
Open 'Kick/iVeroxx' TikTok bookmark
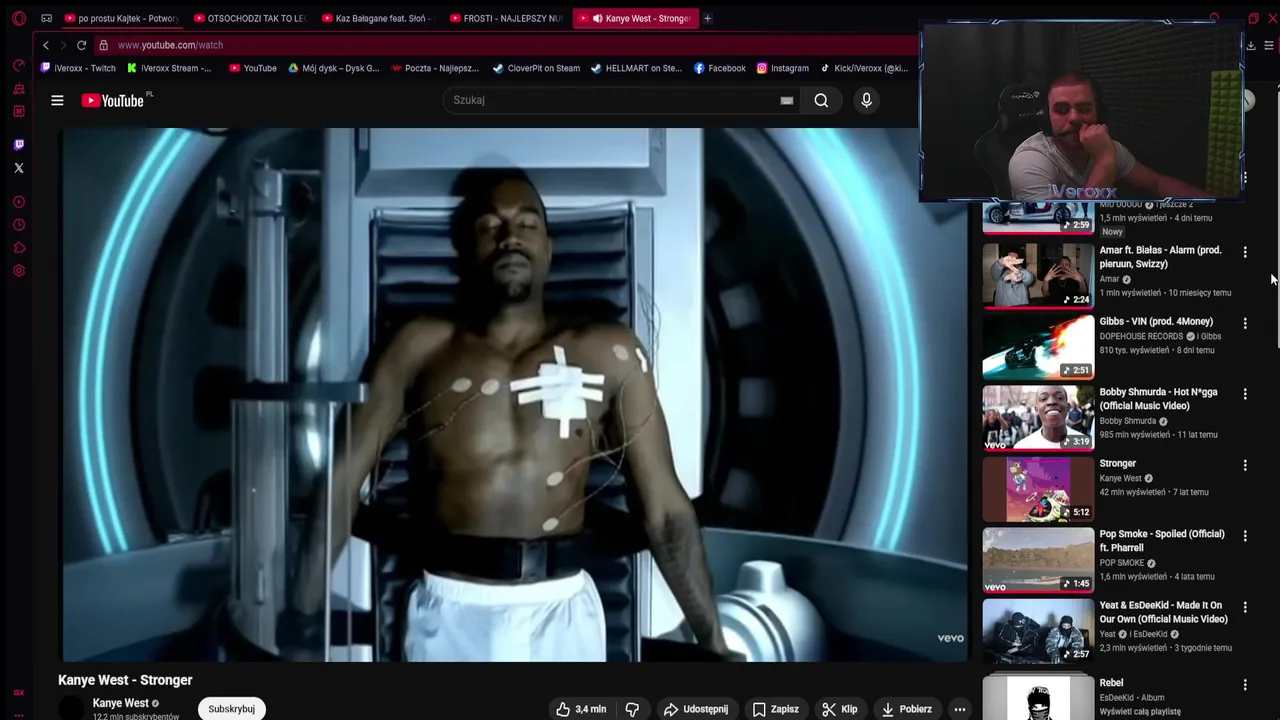point(864,68)
